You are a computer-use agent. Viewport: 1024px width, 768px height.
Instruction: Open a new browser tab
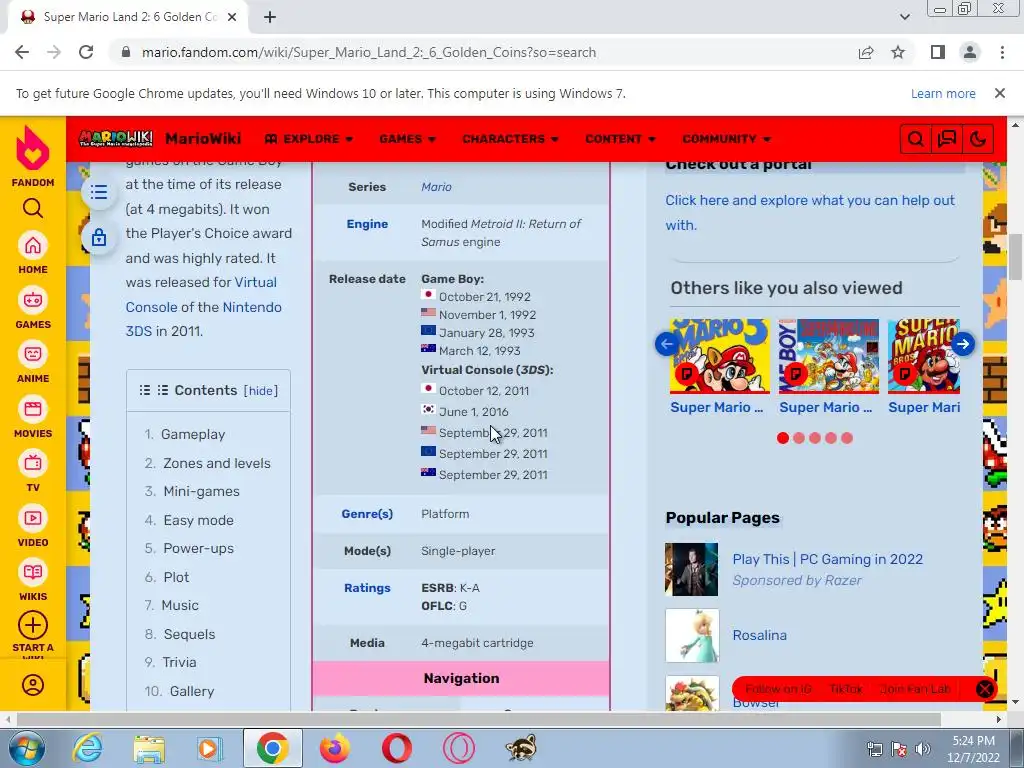(x=270, y=17)
